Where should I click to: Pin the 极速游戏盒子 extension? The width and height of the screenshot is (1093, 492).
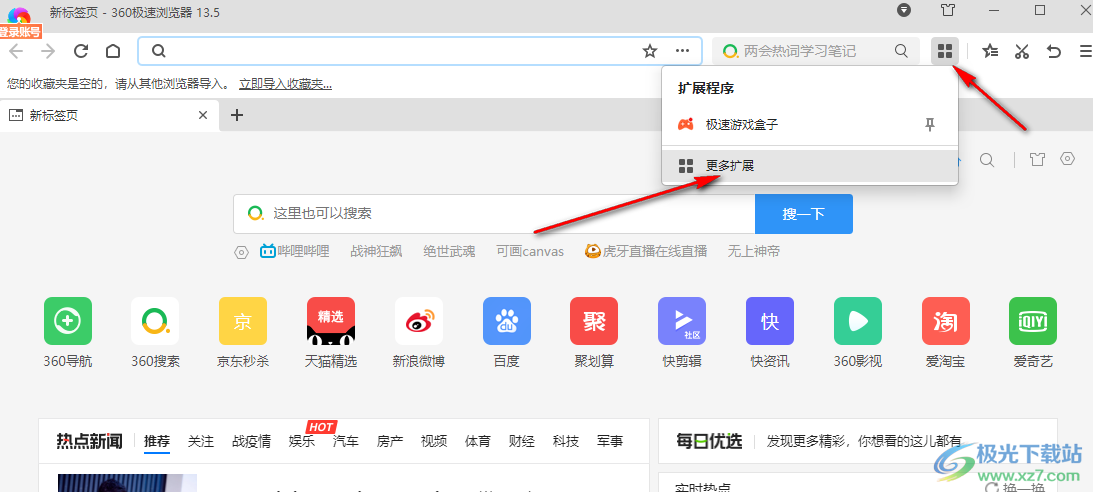929,125
